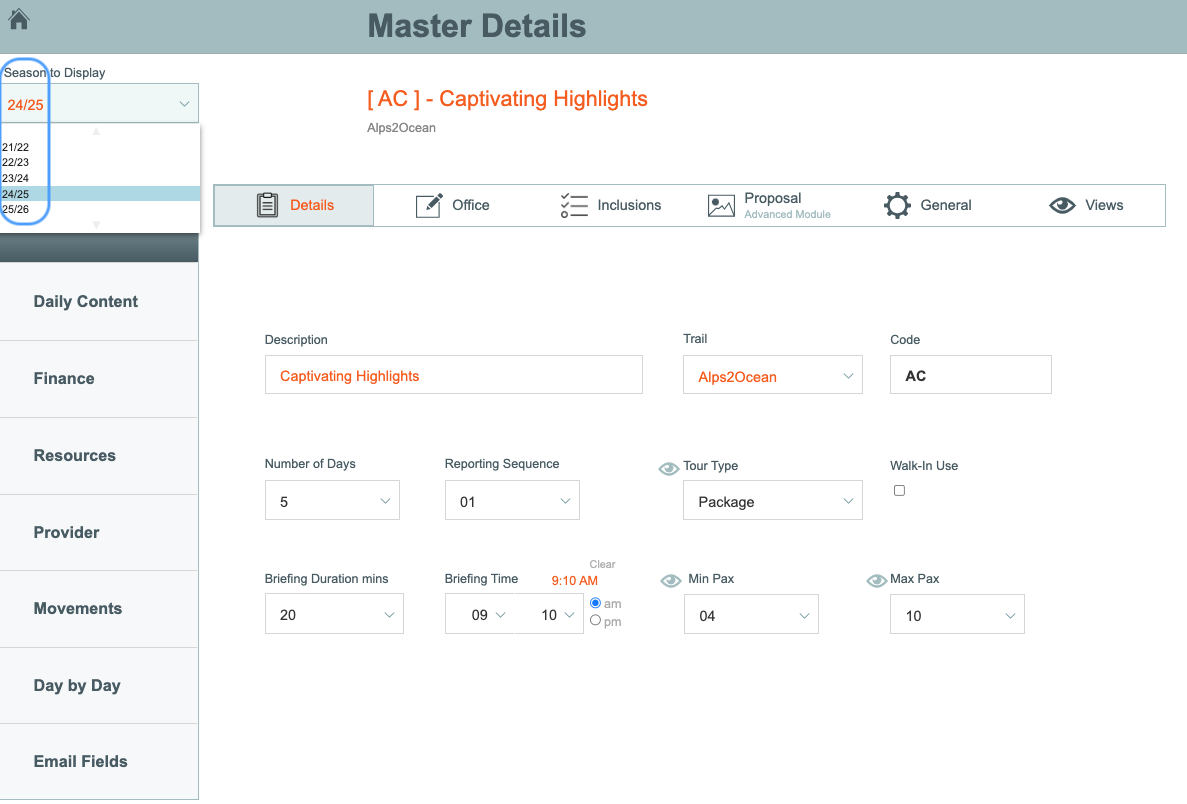Choose season 21/22 from the list

[x=99, y=147]
